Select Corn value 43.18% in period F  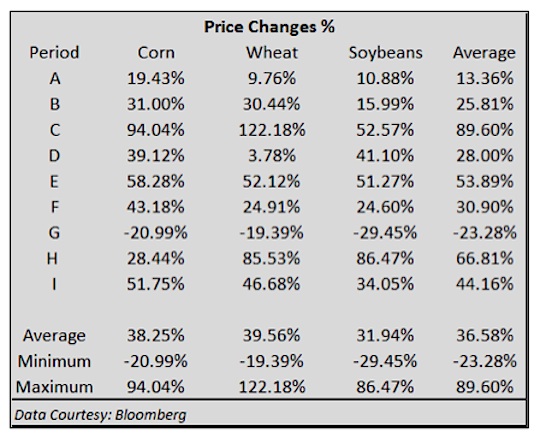click(x=156, y=207)
